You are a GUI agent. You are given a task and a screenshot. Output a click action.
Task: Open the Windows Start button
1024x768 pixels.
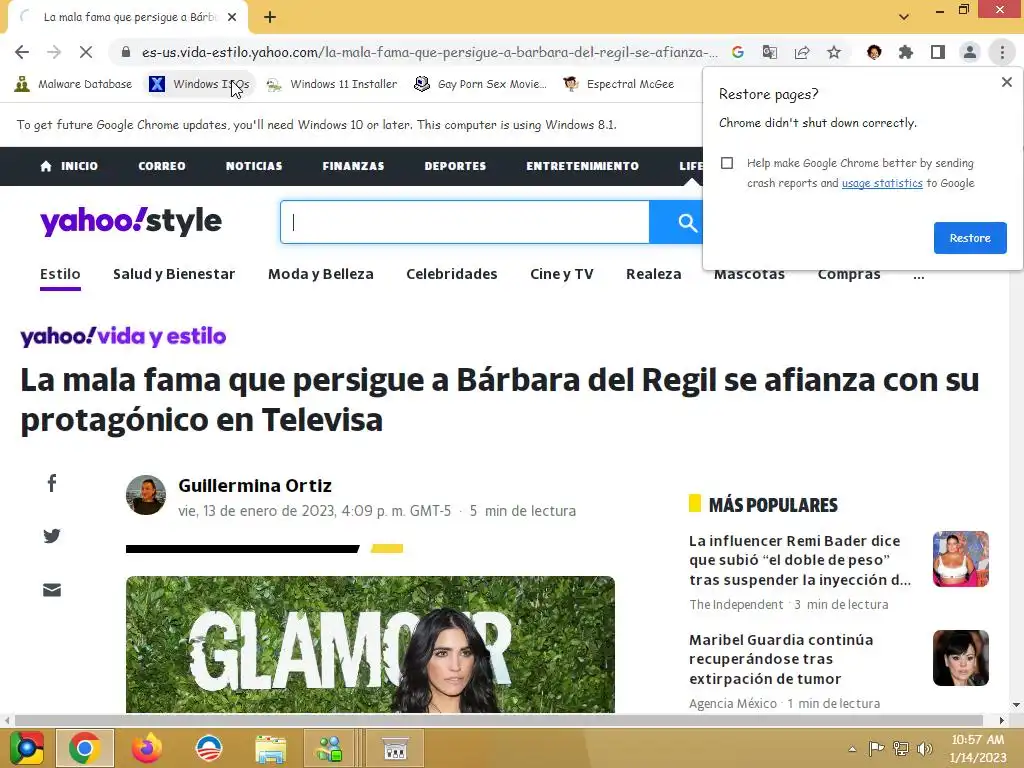coord(27,748)
